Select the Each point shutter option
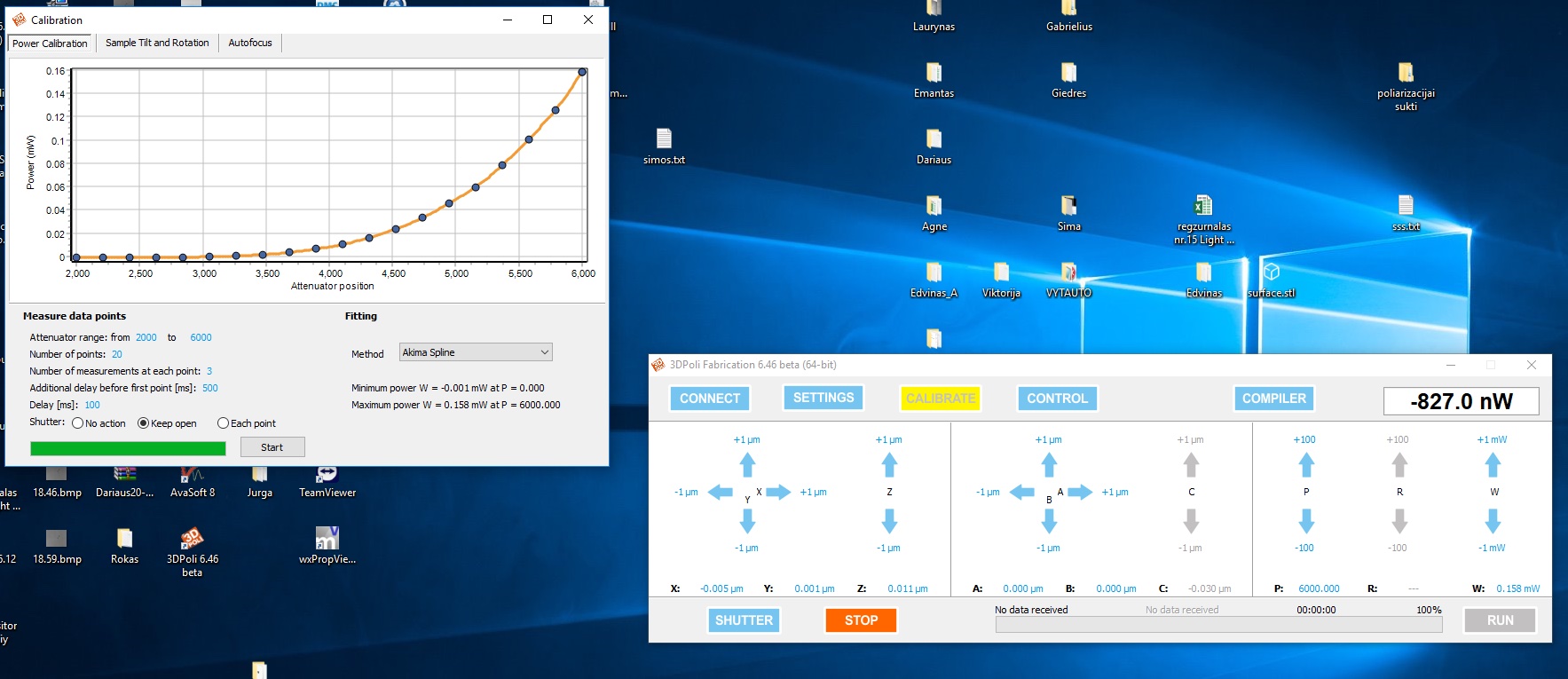Screen dimensions: 1568x679 coord(223,423)
